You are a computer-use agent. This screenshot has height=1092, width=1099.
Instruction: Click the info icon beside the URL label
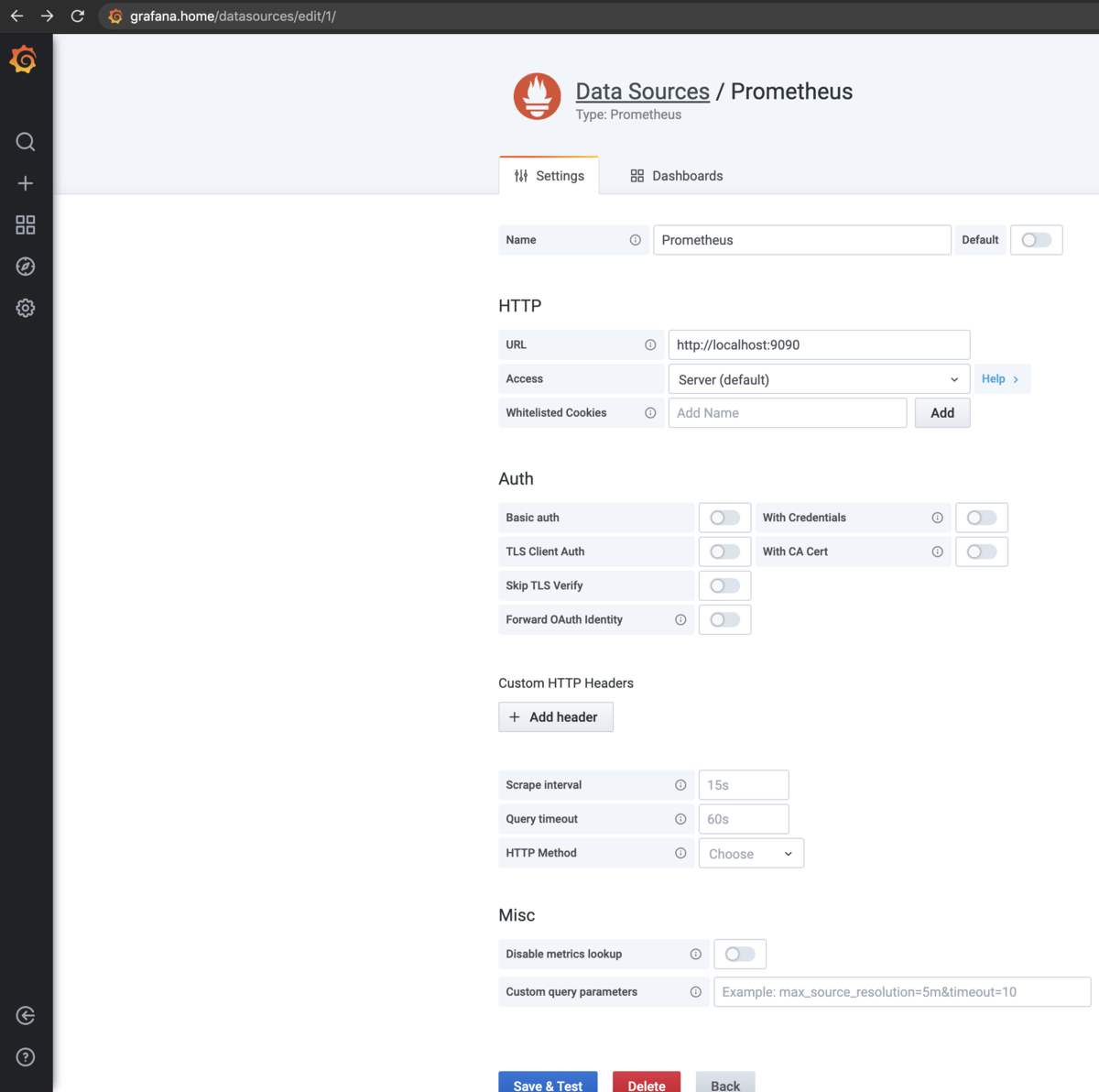click(650, 345)
